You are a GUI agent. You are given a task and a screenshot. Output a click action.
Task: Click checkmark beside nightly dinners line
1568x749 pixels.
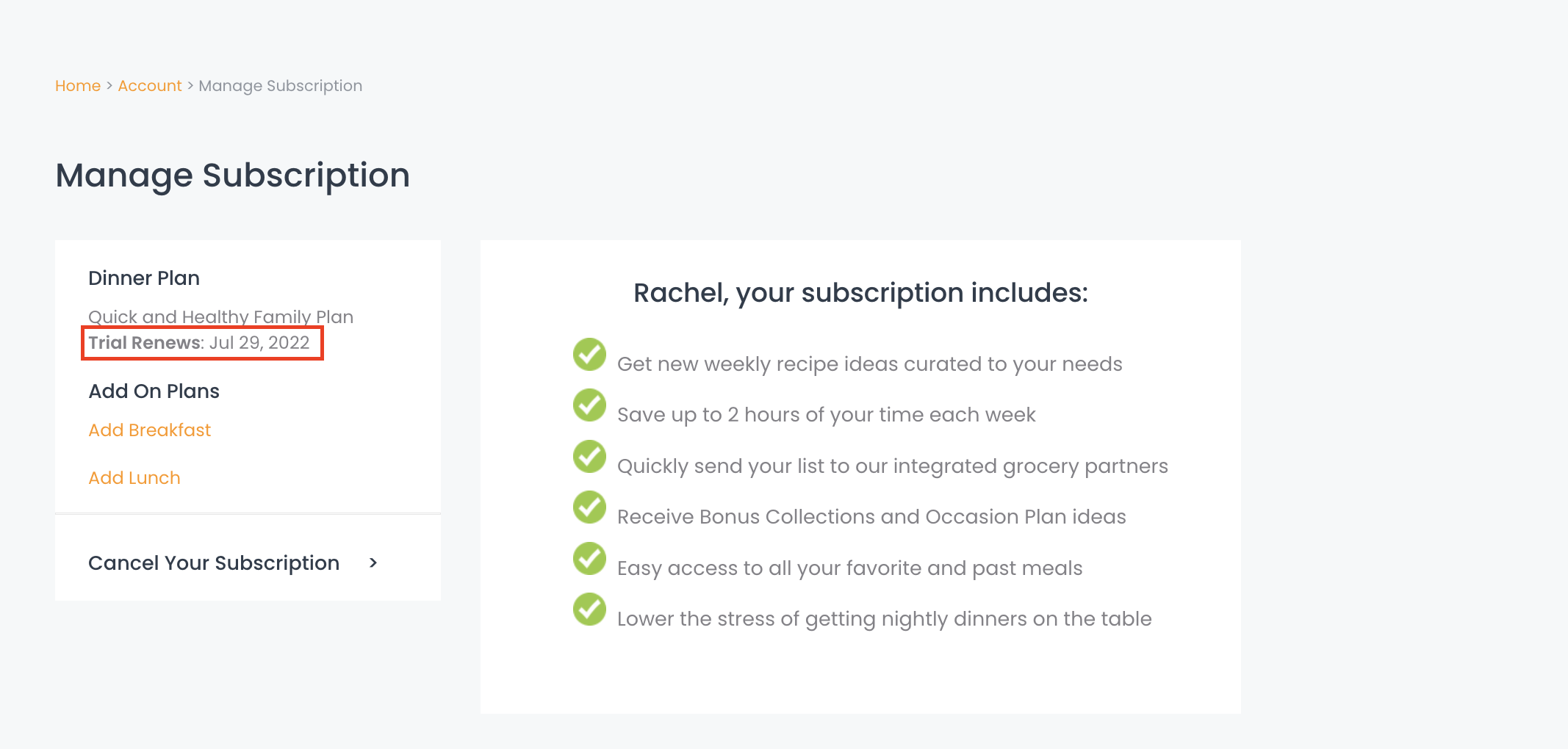click(589, 609)
